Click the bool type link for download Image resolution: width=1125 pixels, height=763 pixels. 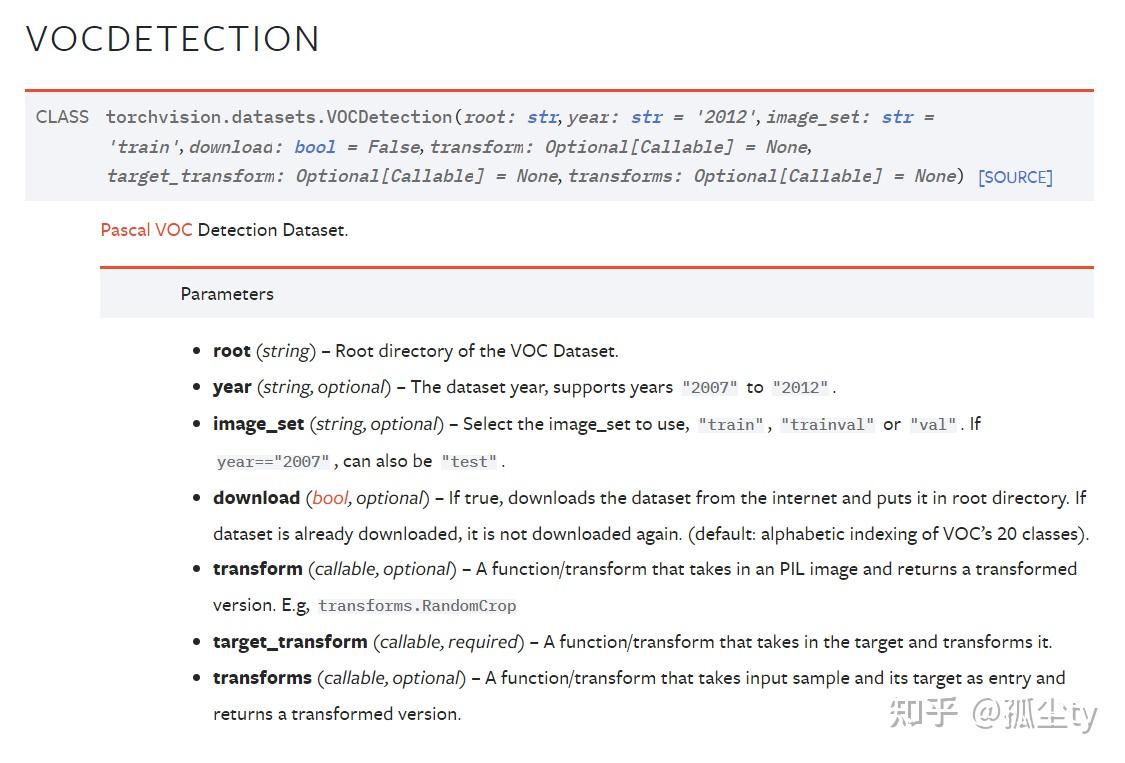(x=330, y=498)
